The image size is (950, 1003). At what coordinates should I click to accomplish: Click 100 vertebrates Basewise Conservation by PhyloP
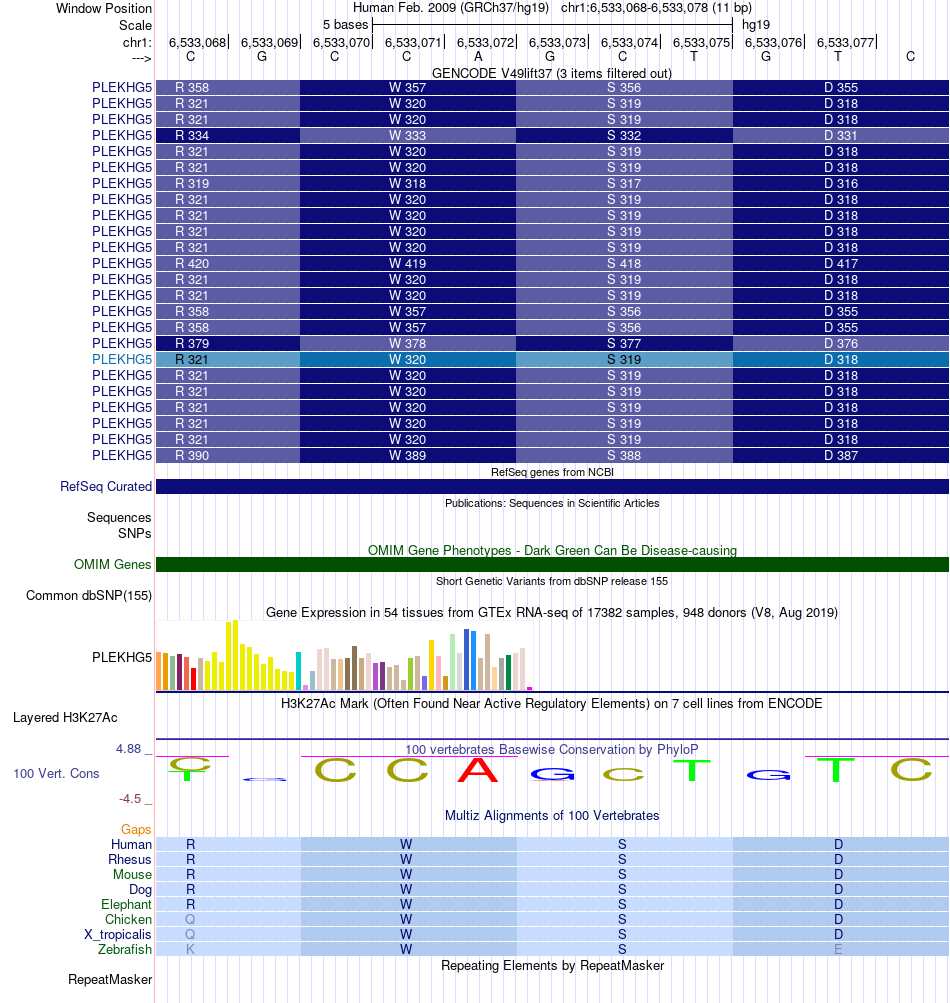coord(552,749)
